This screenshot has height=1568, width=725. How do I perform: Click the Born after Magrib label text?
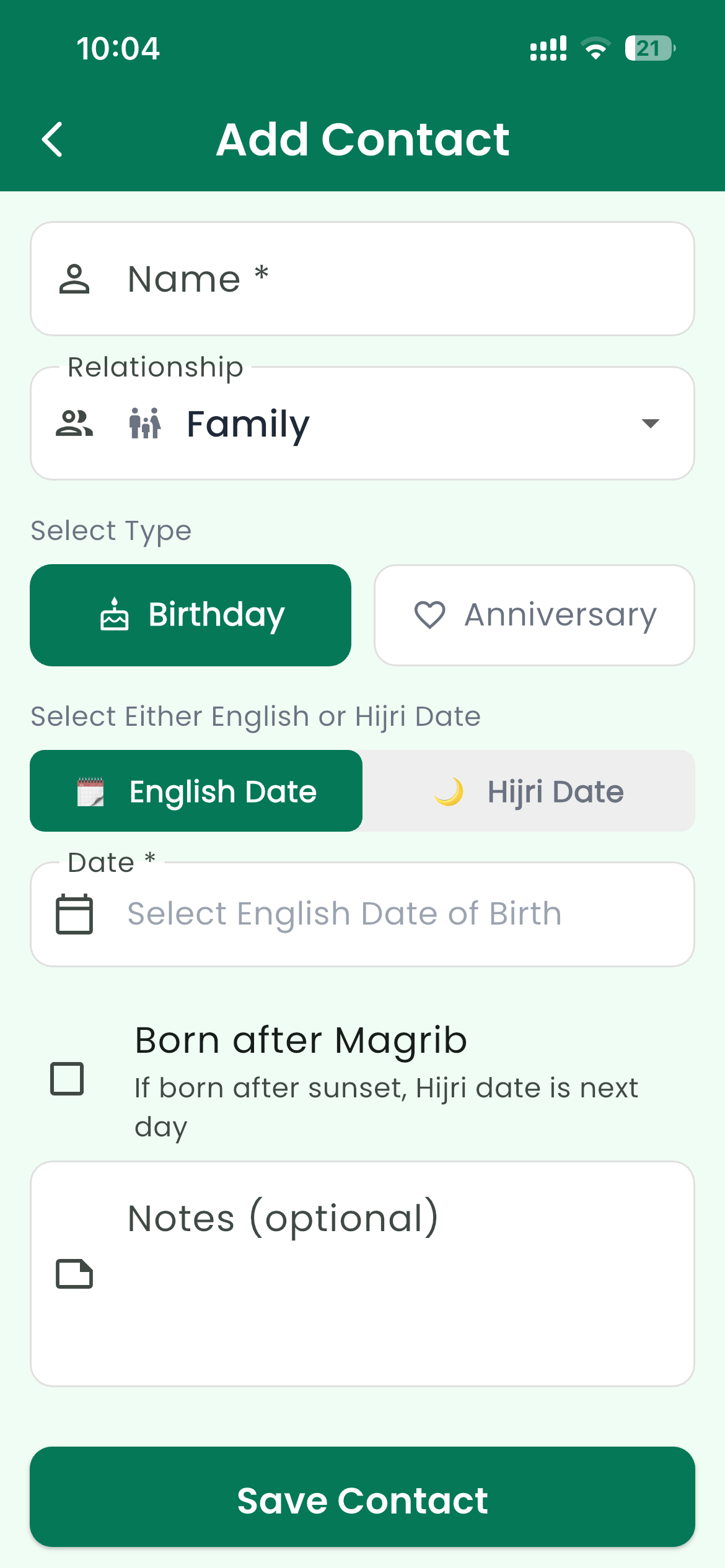(301, 1040)
